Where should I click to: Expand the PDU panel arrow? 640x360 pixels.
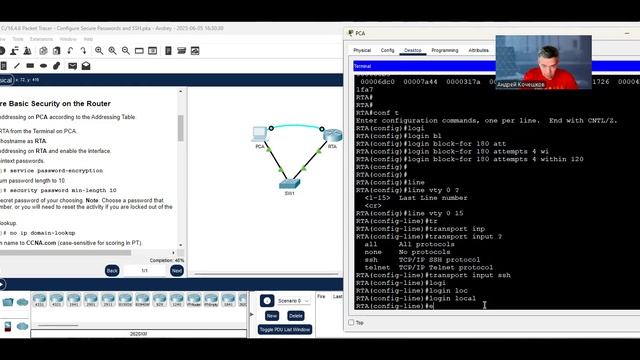click(x=251, y=314)
